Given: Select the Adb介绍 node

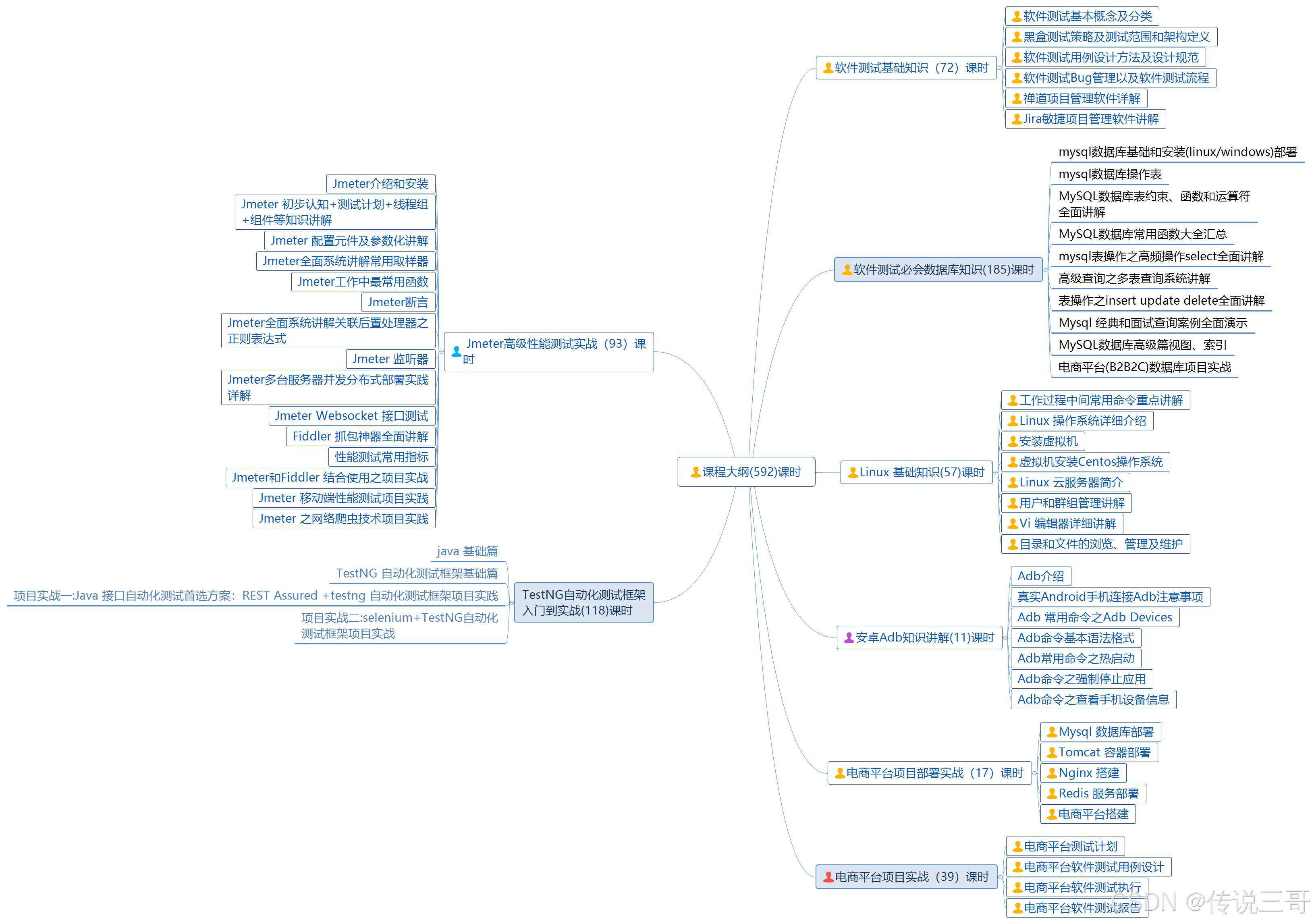Looking at the screenshot, I should tap(1040, 575).
